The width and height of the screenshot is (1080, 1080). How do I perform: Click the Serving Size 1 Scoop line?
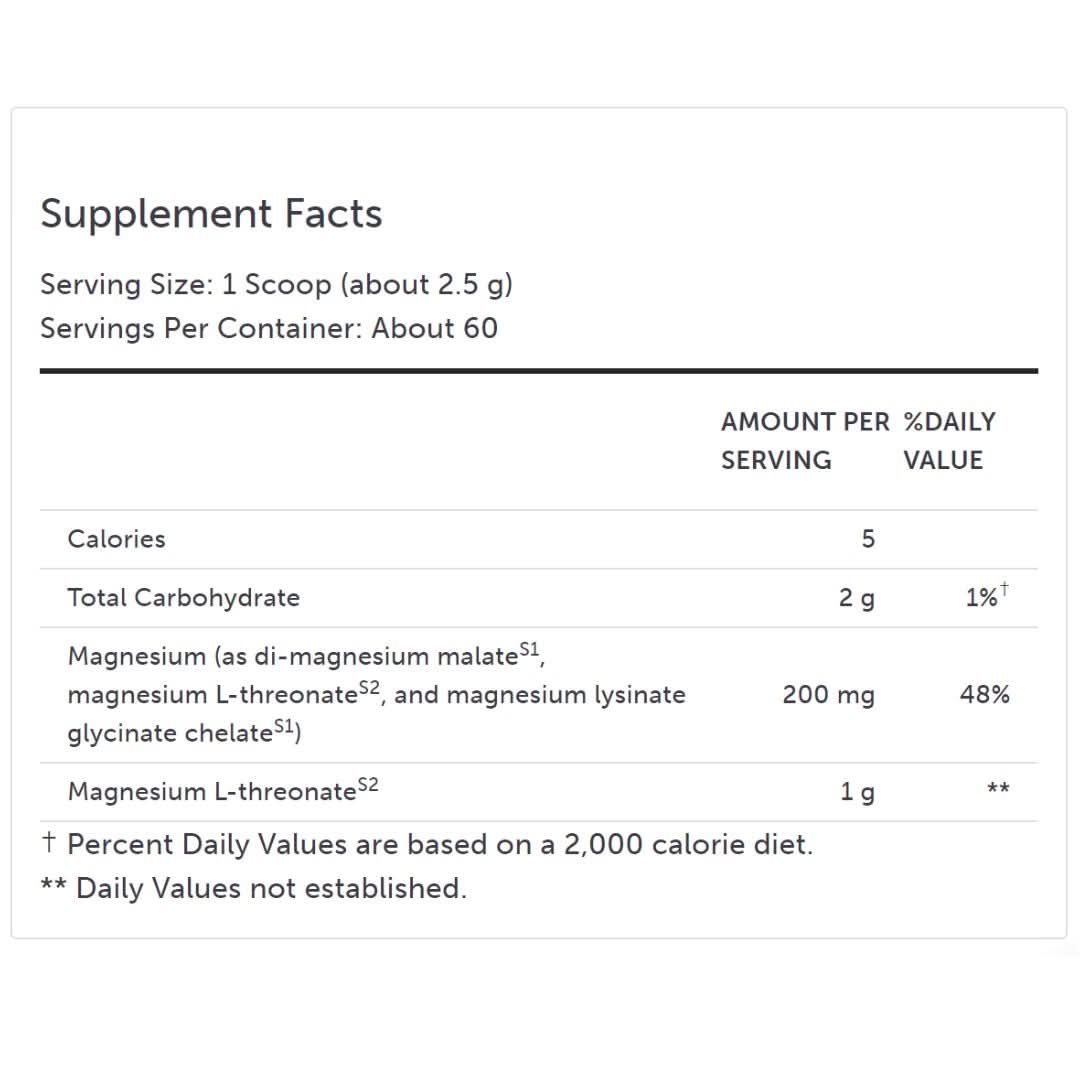(x=276, y=285)
